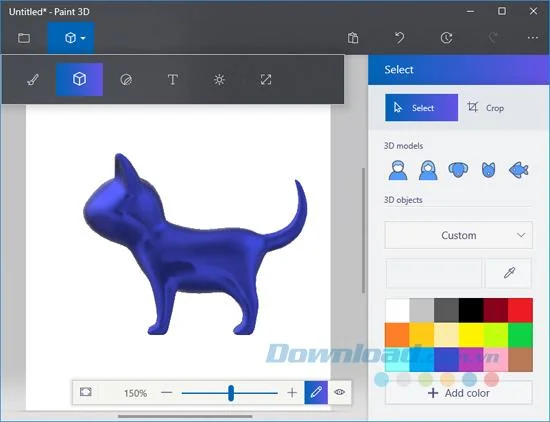Click the fit-to-screen canvas icon

(86, 392)
